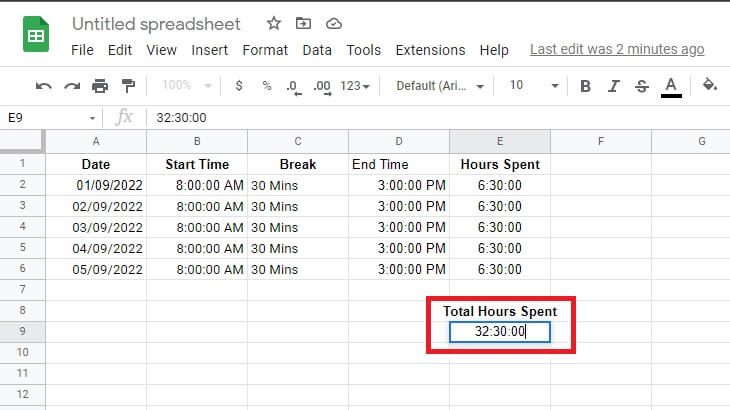Open the Default (Arial) font dropdown
Image resolution: width=730 pixels, height=410 pixels.
[440, 86]
